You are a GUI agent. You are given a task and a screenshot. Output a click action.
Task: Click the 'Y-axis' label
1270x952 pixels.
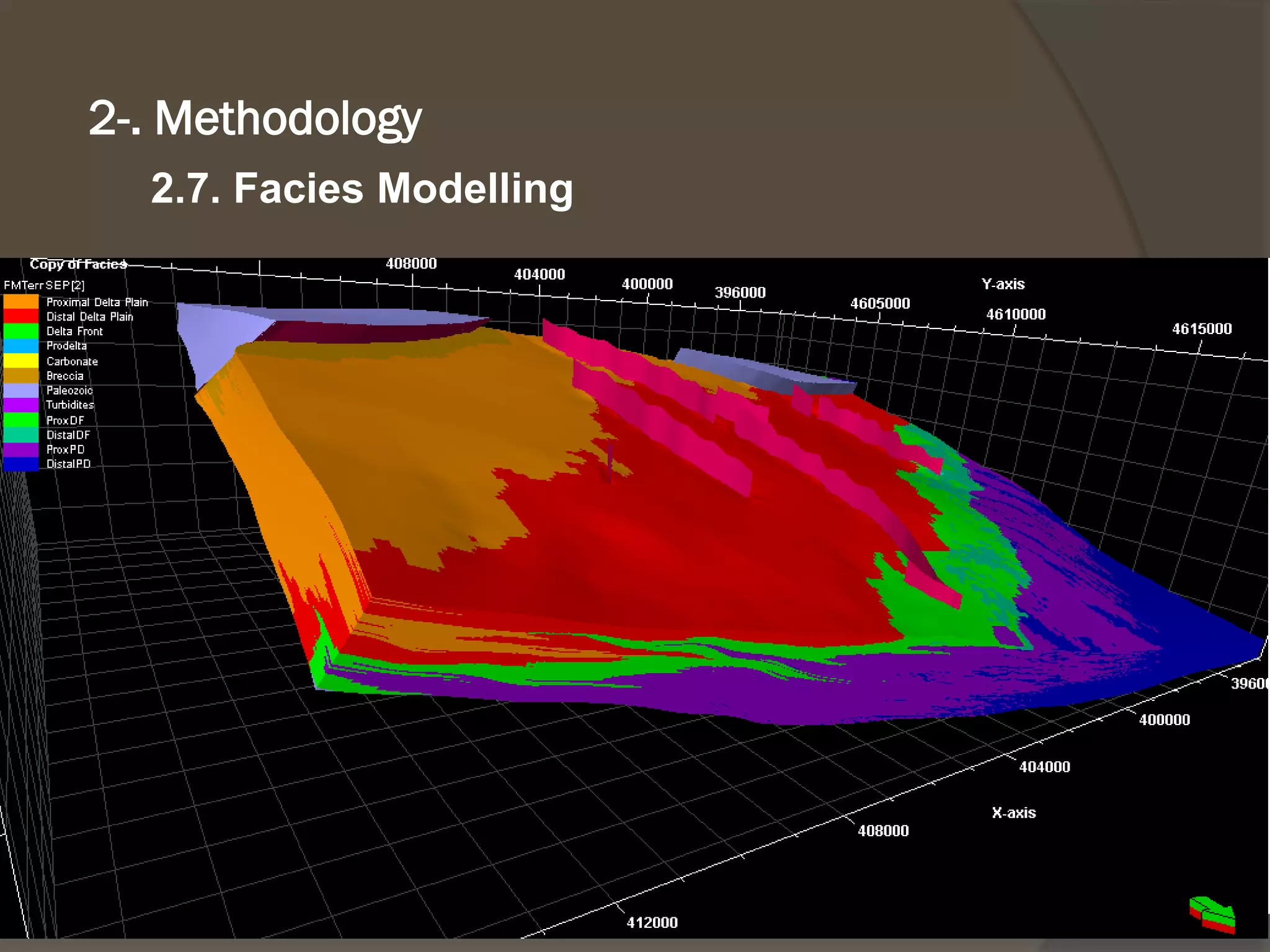(x=1003, y=284)
